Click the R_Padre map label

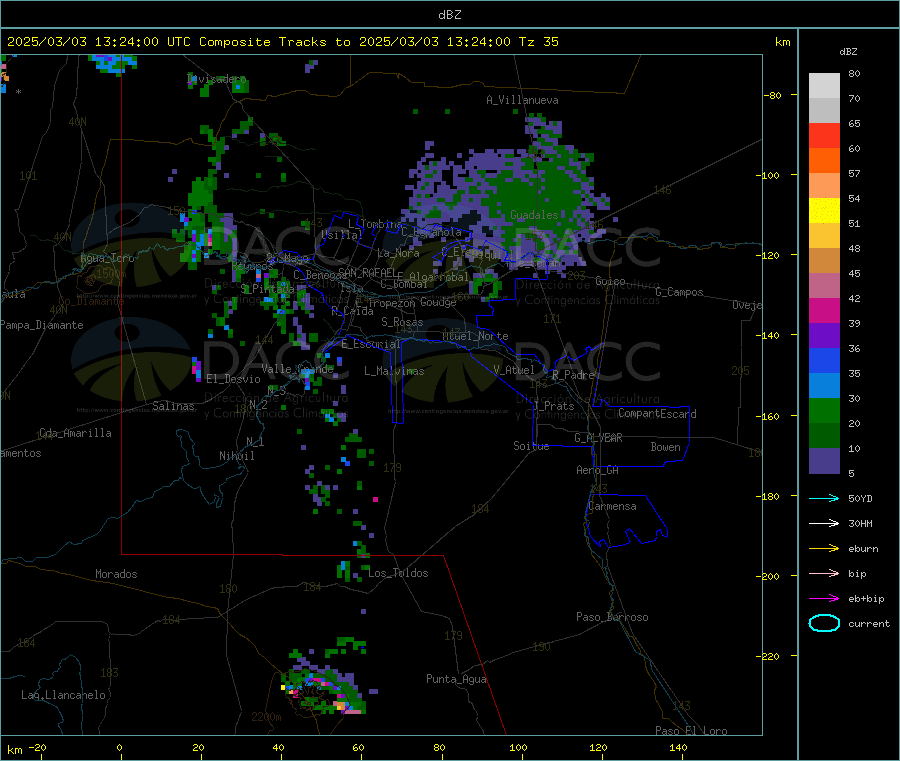point(573,375)
